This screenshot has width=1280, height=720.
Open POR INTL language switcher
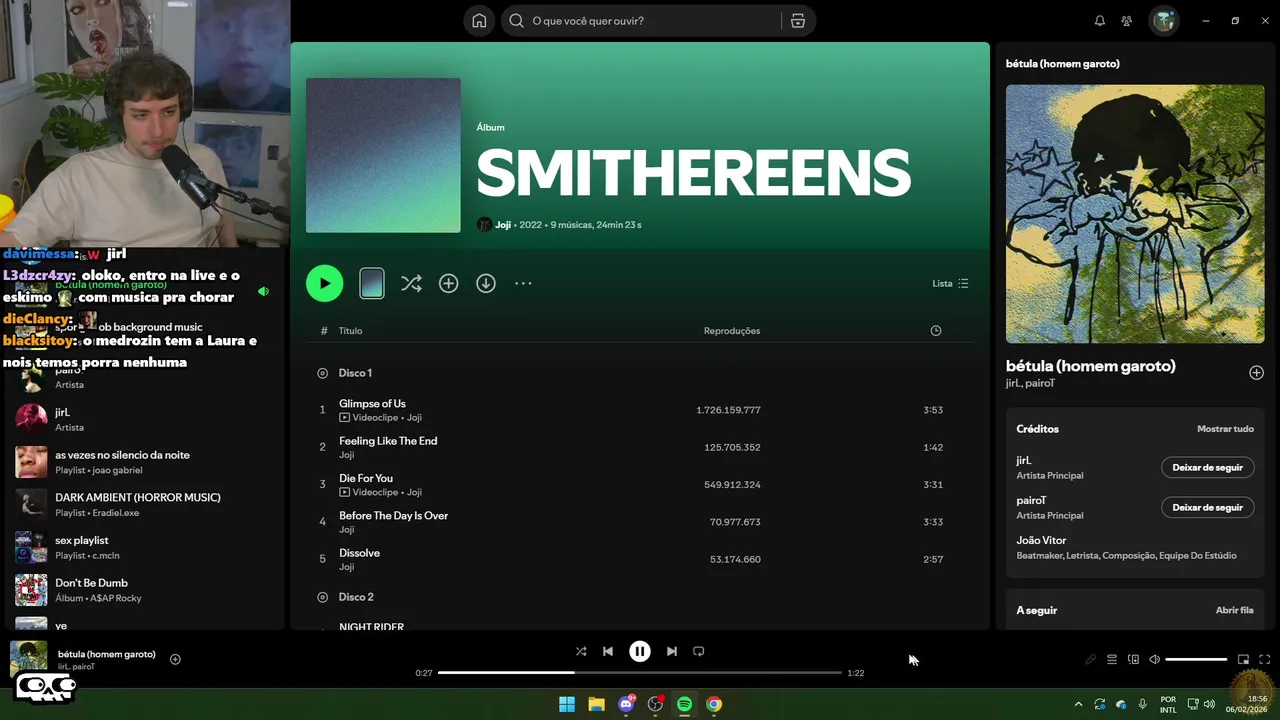(1168, 704)
